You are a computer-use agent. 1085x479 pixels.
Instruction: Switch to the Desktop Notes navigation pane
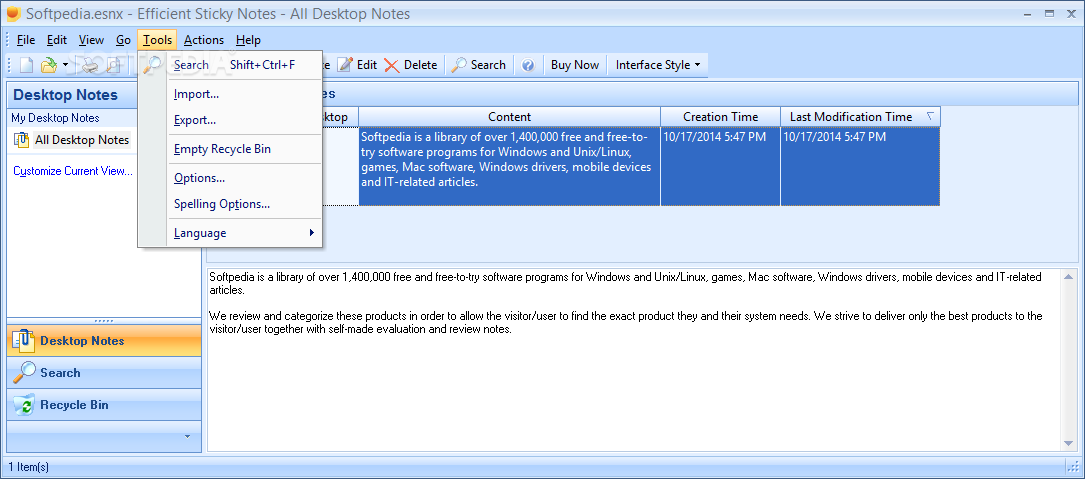[104, 341]
